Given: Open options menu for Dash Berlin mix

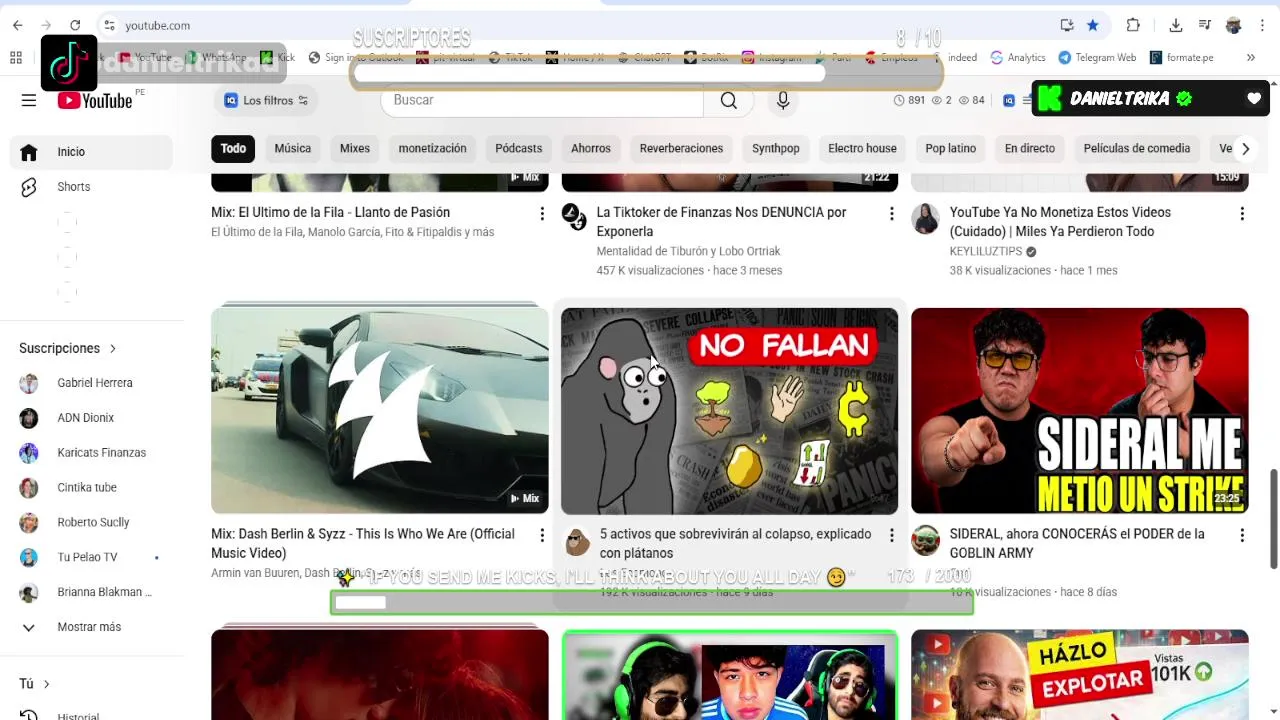Looking at the screenshot, I should click(542, 536).
